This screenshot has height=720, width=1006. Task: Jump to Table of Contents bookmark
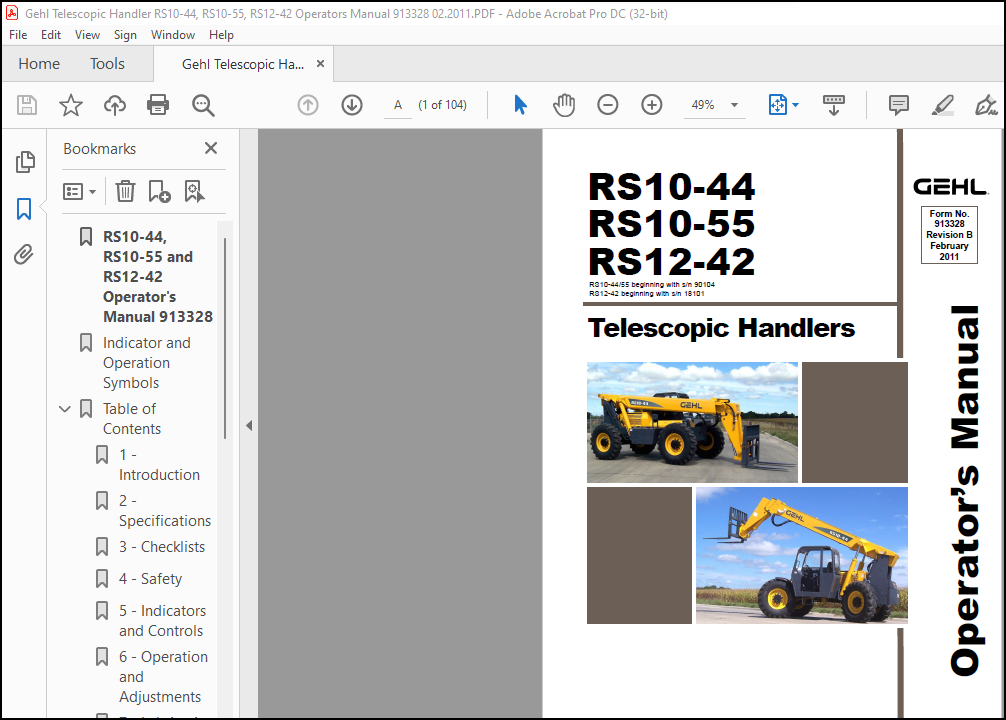point(132,418)
